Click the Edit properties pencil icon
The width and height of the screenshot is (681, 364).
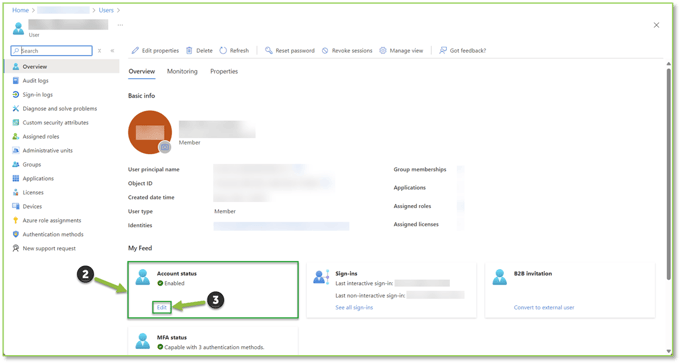click(135, 51)
